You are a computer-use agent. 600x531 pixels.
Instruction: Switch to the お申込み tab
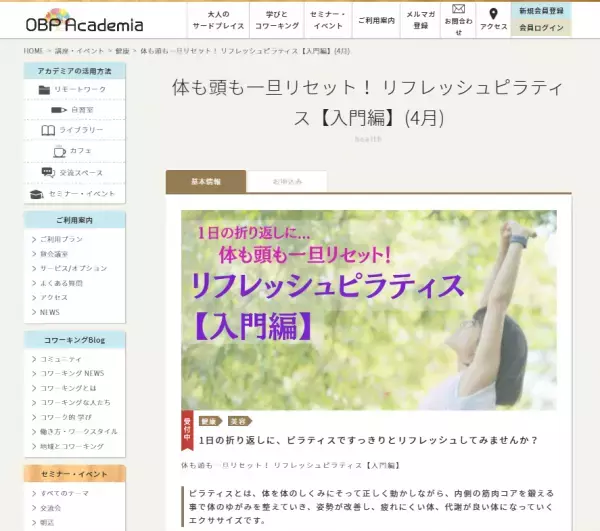pos(287,182)
